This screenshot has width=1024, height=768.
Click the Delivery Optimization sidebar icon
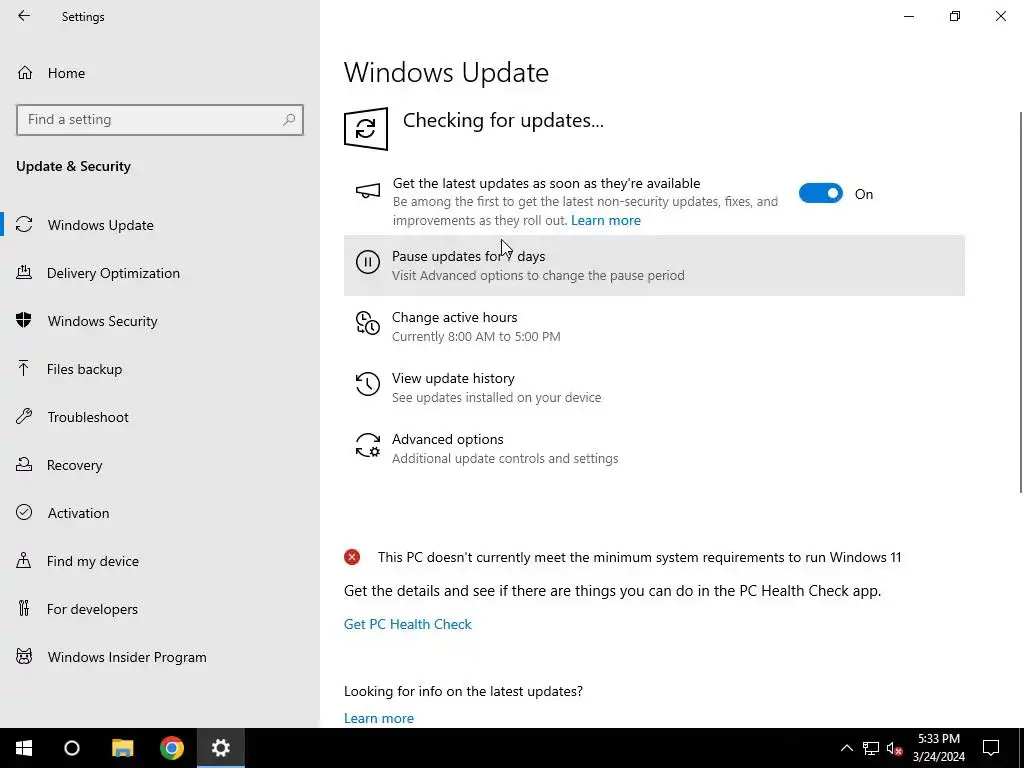point(24,272)
